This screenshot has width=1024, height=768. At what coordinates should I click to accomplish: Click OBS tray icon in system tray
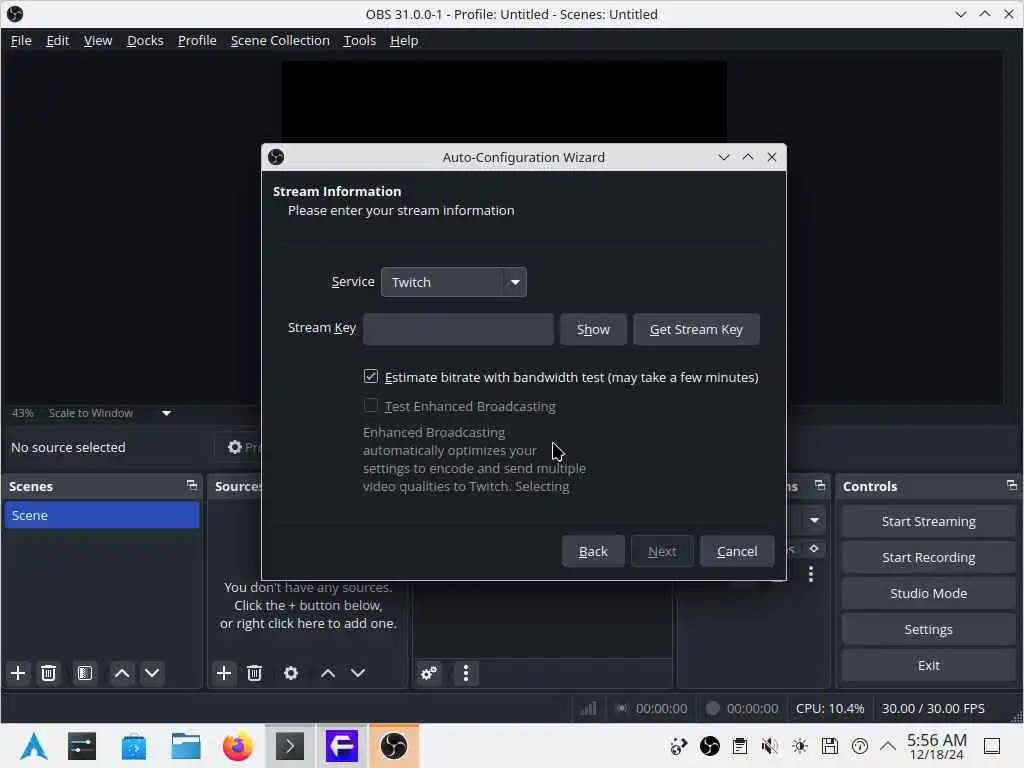point(710,746)
